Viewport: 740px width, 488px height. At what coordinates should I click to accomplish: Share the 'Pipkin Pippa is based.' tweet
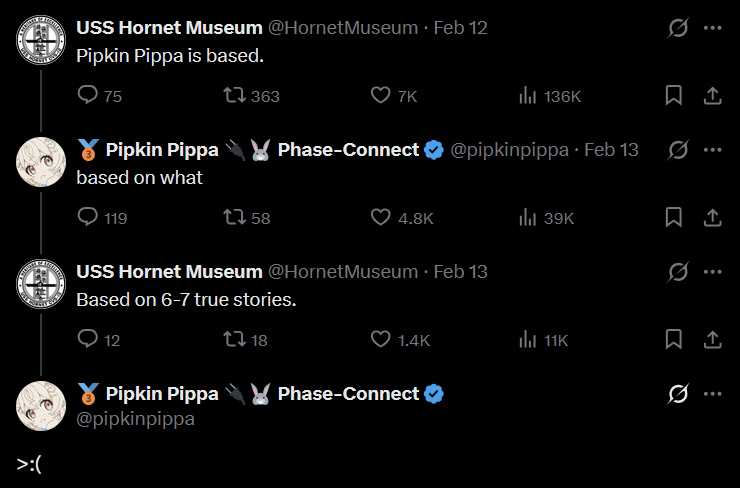pyautogui.click(x=713, y=96)
